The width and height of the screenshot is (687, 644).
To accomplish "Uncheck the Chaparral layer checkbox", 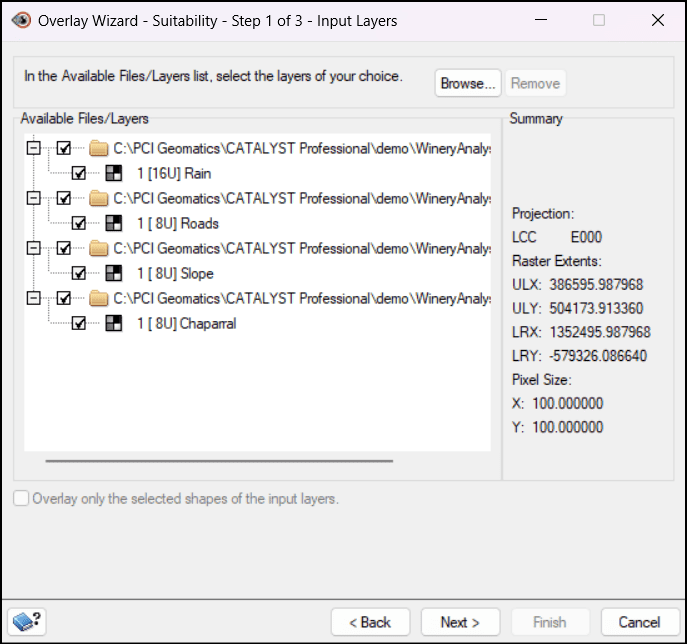I will [79, 323].
